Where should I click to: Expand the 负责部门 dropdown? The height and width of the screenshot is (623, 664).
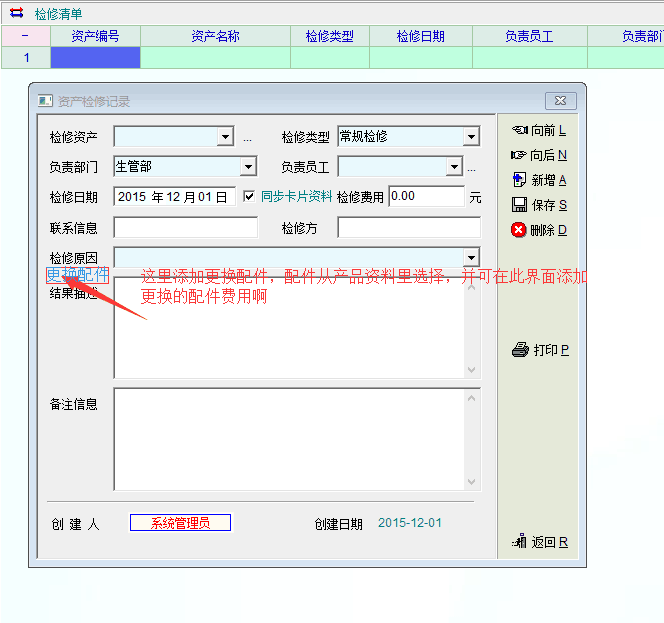(x=248, y=167)
